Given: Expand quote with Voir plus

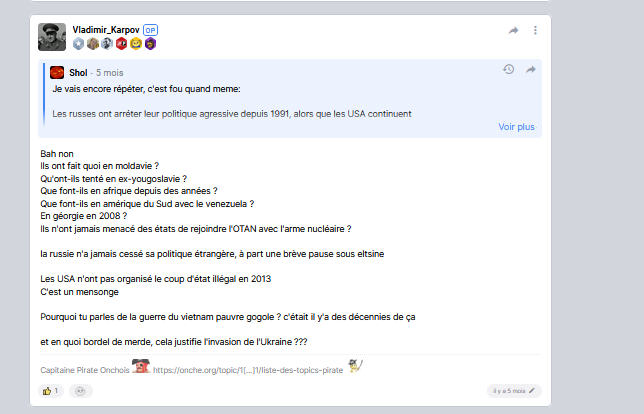Looking at the screenshot, I should point(516,127).
